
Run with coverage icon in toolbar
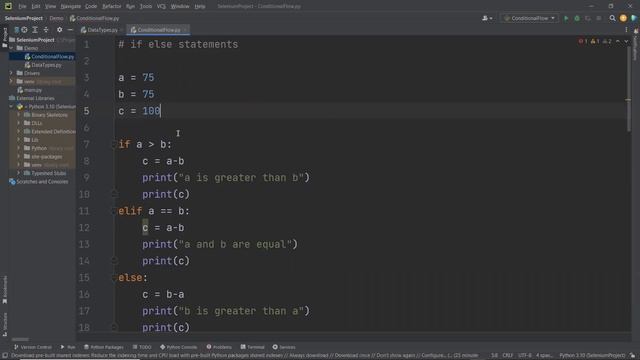coord(588,18)
